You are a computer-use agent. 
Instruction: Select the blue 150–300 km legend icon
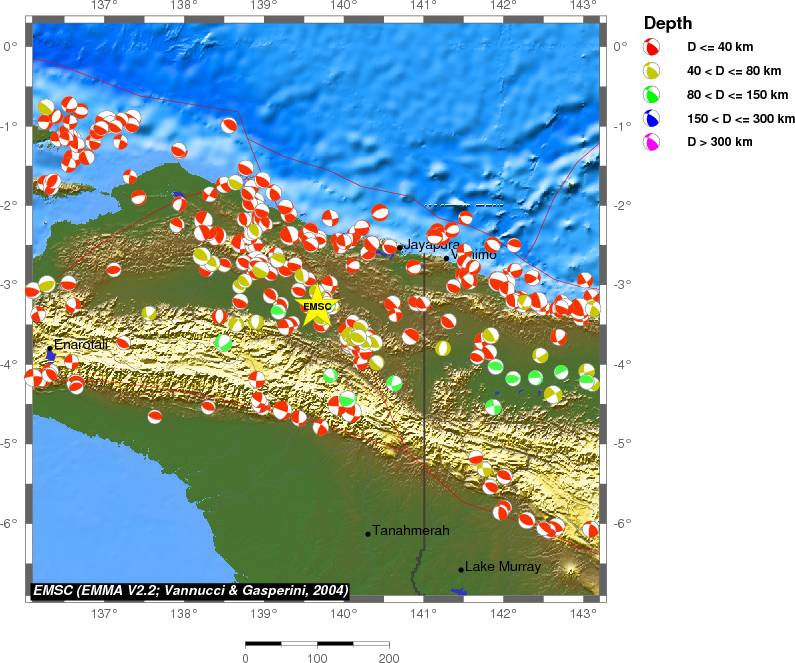(x=652, y=118)
